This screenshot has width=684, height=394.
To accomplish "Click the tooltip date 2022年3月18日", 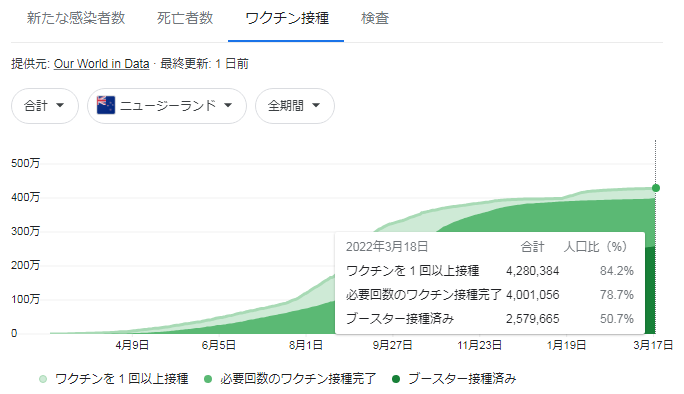I will (x=386, y=247).
